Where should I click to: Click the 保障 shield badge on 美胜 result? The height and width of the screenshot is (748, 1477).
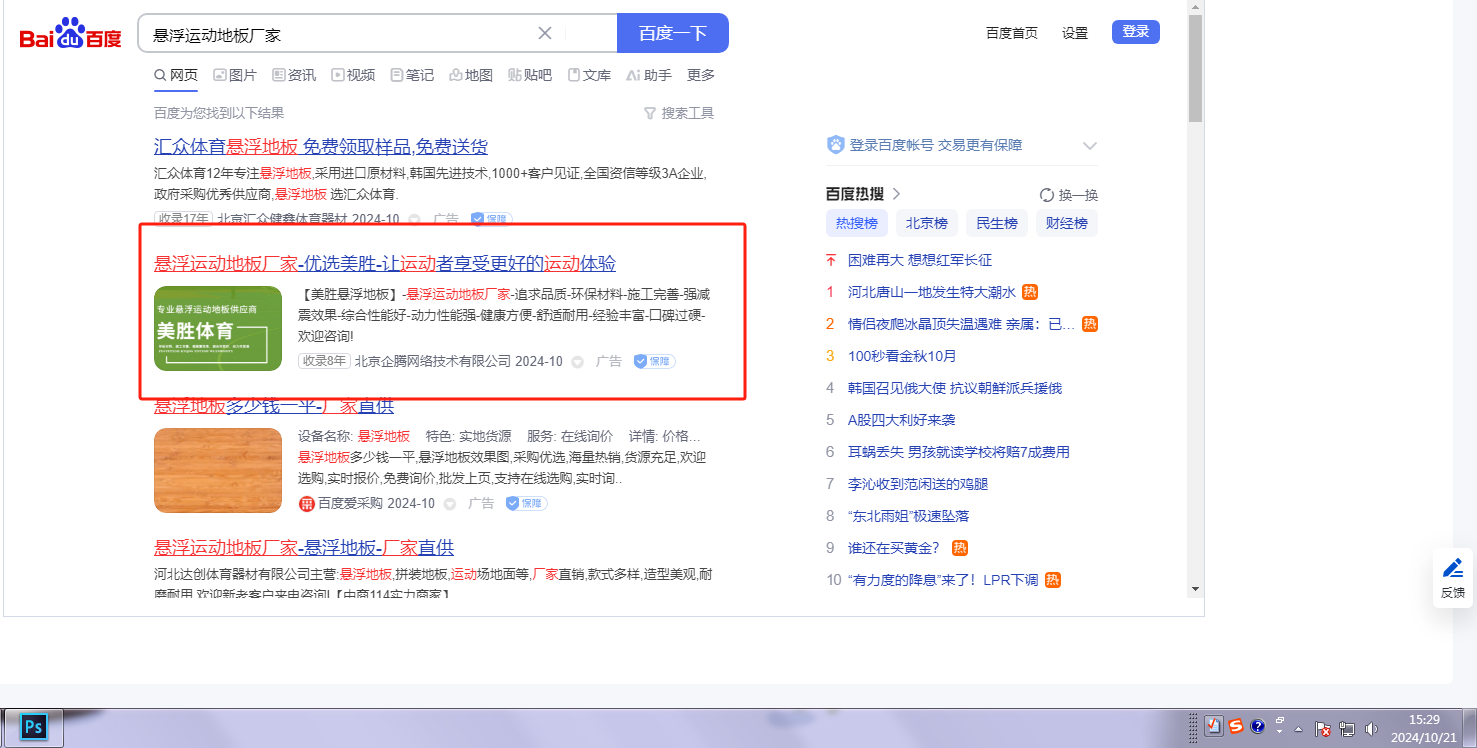click(654, 361)
